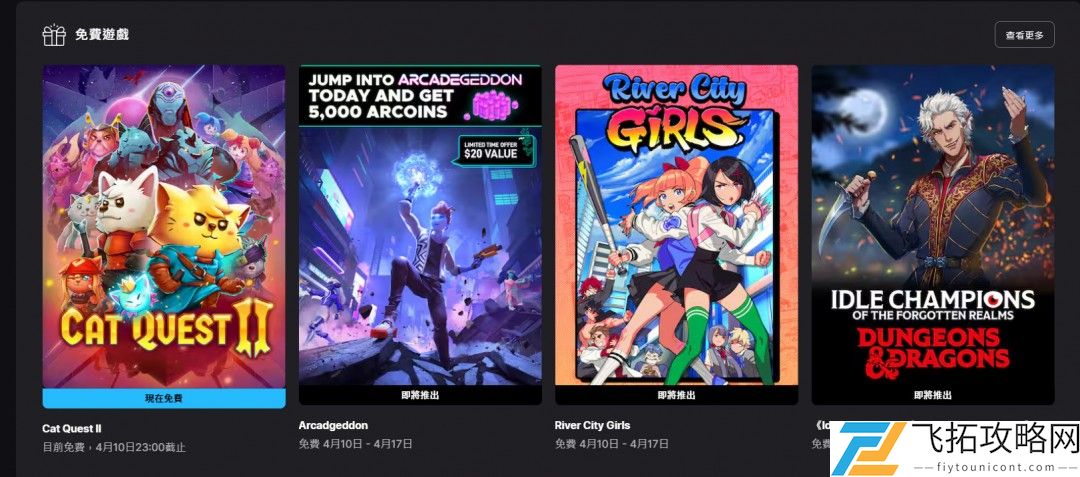This screenshot has height=477, width=1080.
Task: Click the gift box icon beside 免費遊戲
Action: coord(54,35)
